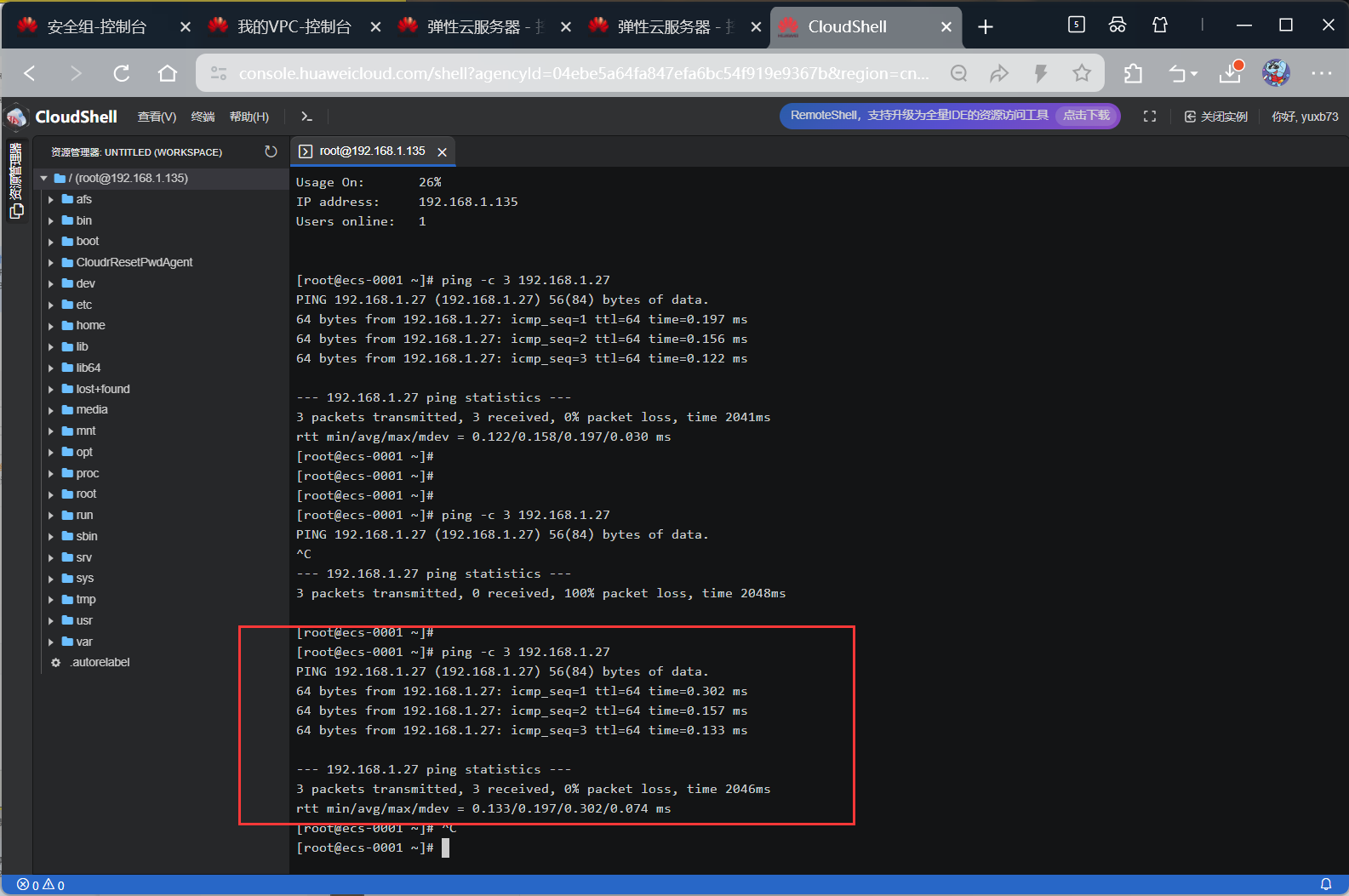This screenshot has height=896, width=1349.
Task: Click the lightning bolt icon in address bar
Action: click(x=1040, y=73)
